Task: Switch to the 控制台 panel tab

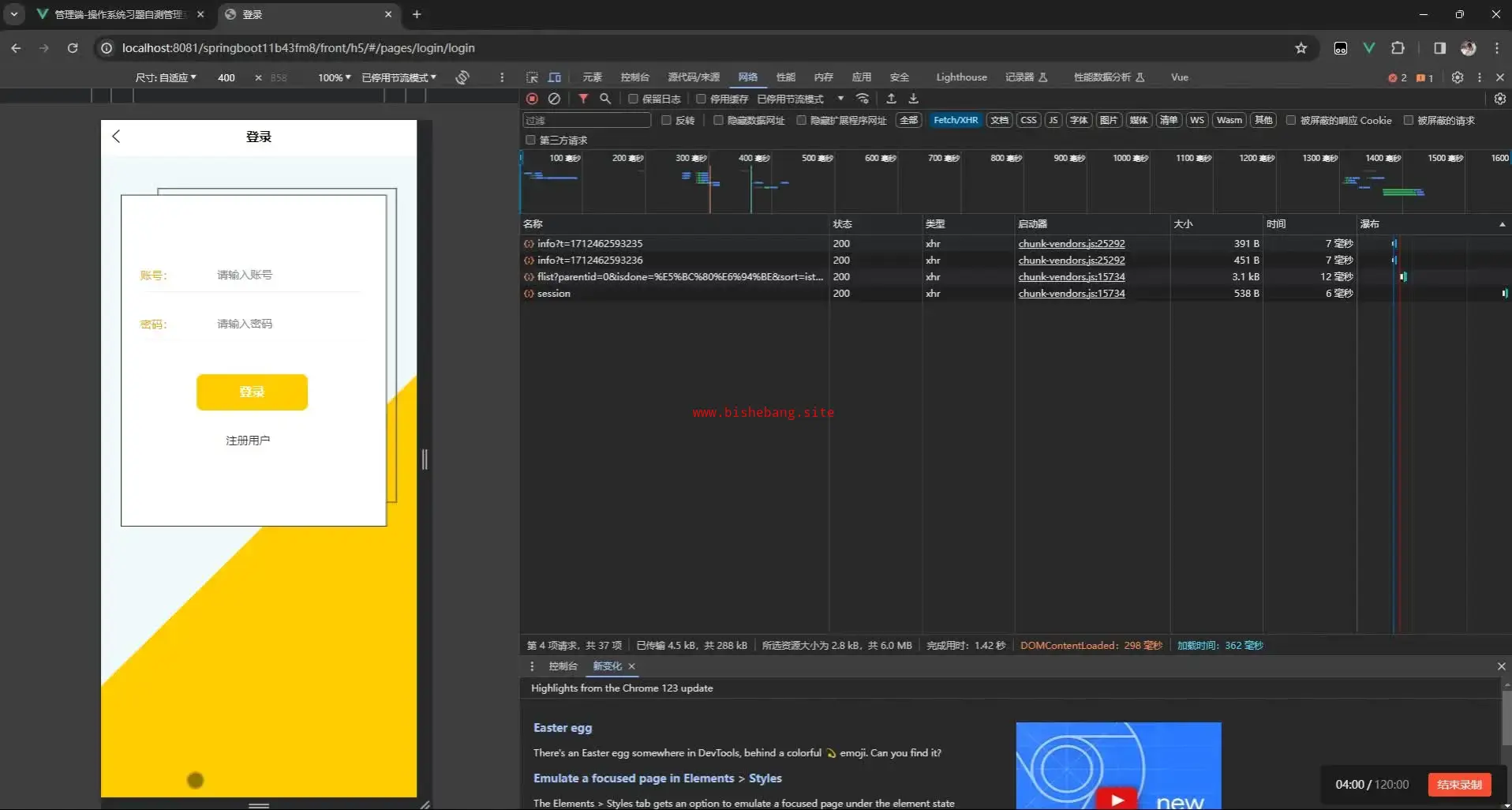Action: tap(634, 77)
